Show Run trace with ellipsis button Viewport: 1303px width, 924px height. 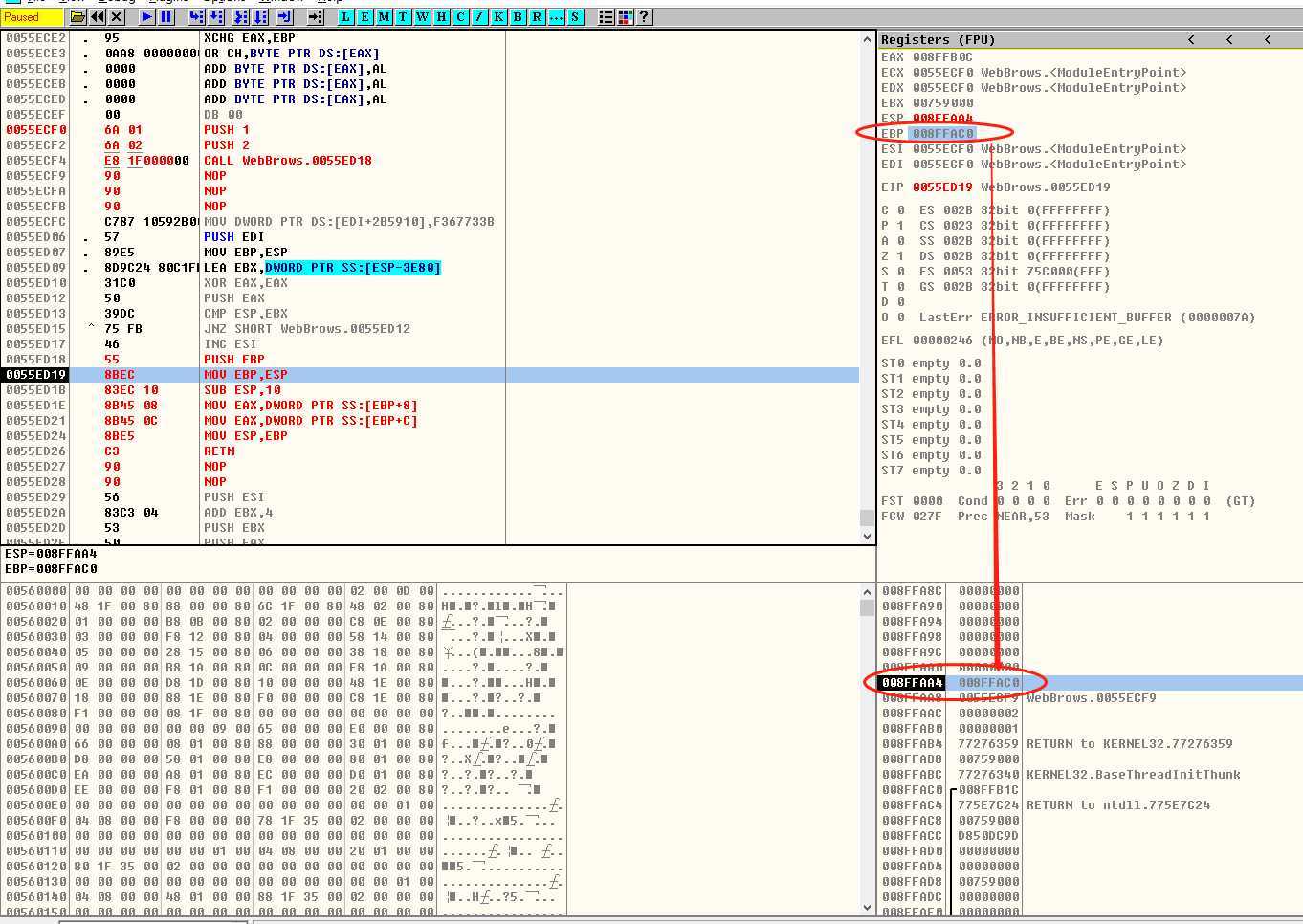coord(556,17)
